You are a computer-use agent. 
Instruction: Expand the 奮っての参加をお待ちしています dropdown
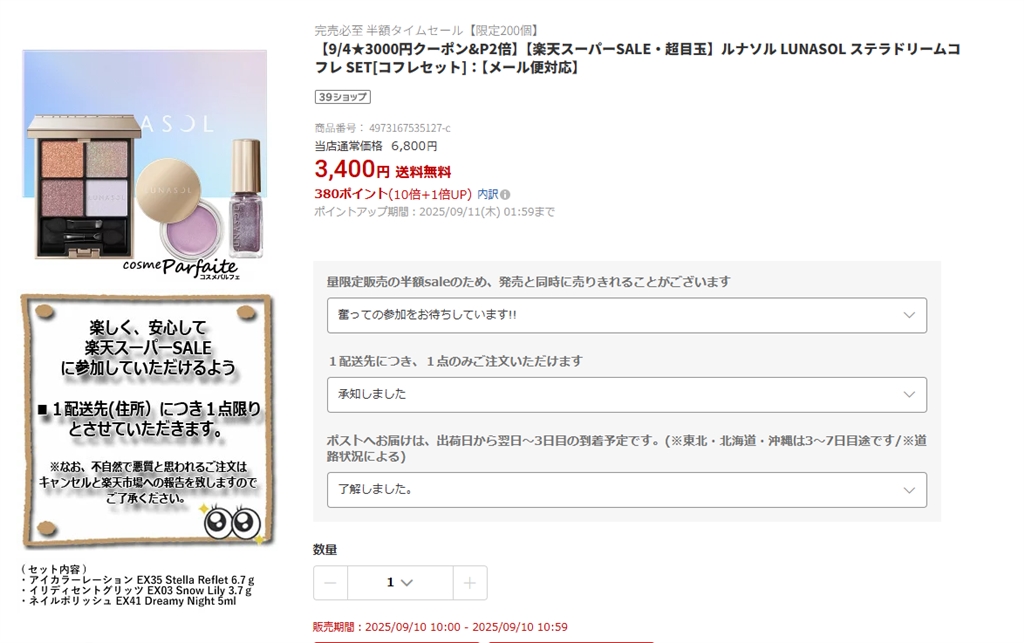tap(626, 315)
